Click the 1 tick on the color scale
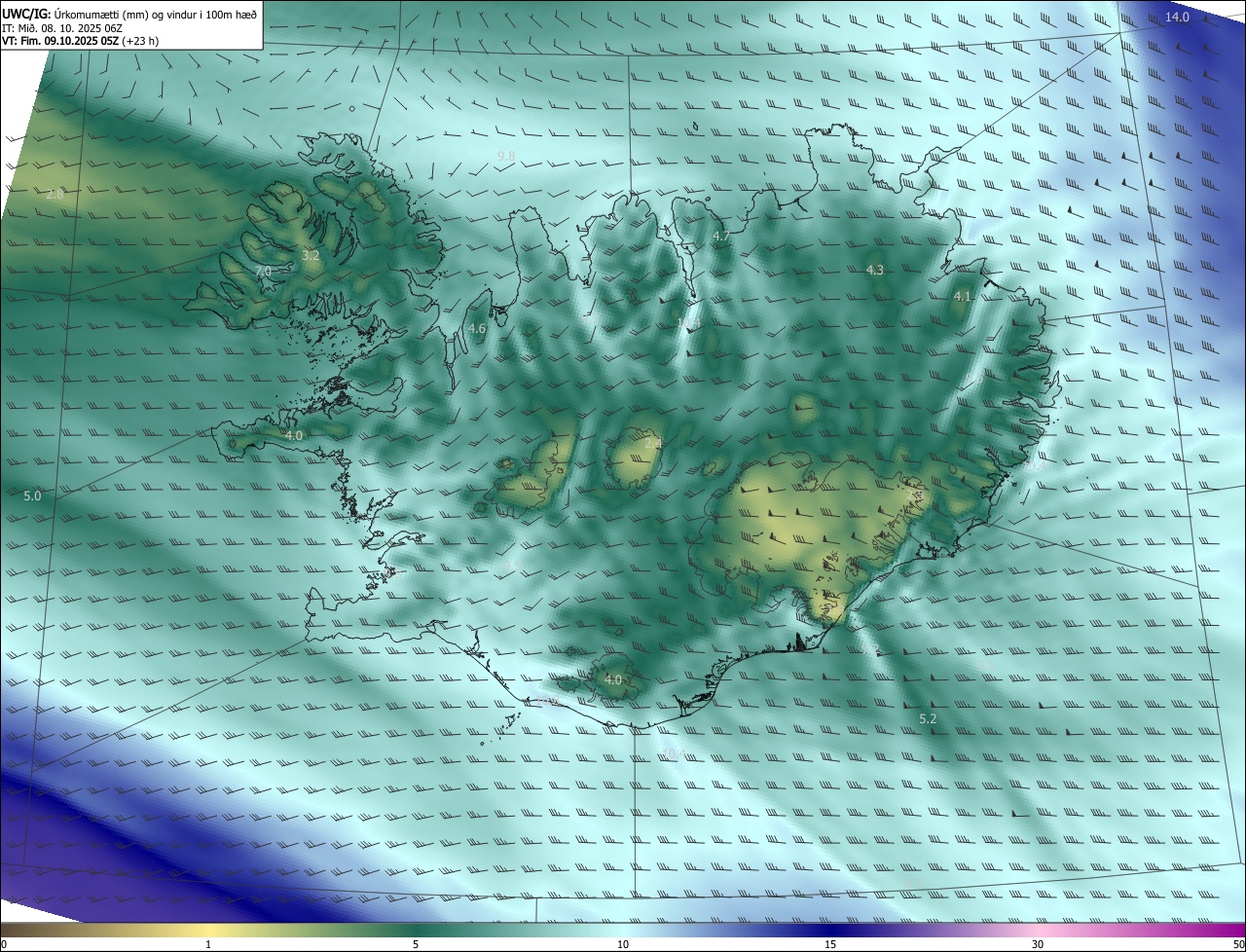The width and height of the screenshot is (1246, 952). (208, 944)
